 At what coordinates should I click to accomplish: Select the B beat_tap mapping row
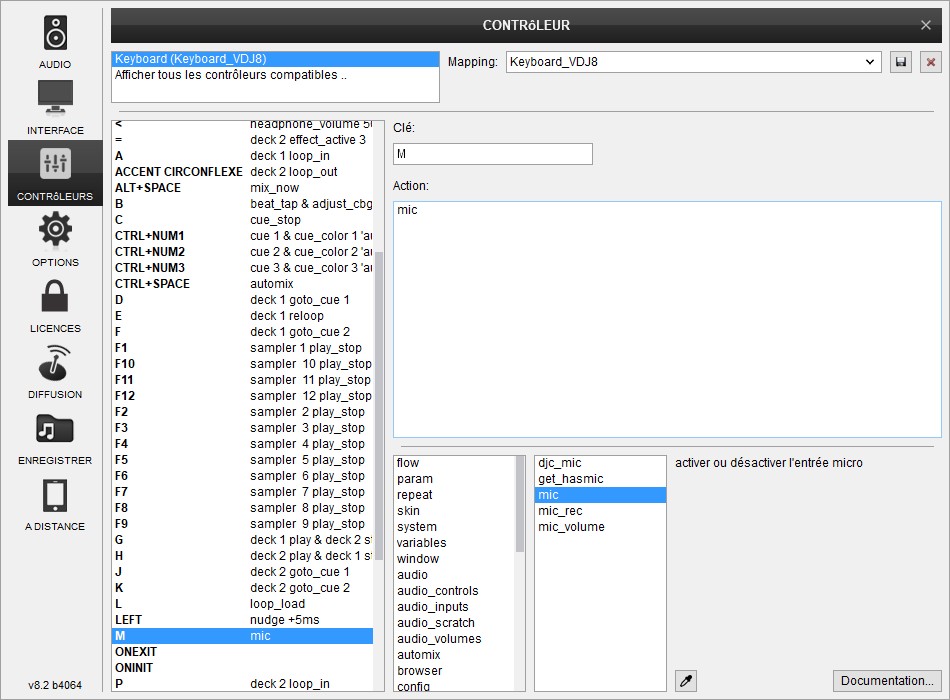243,204
